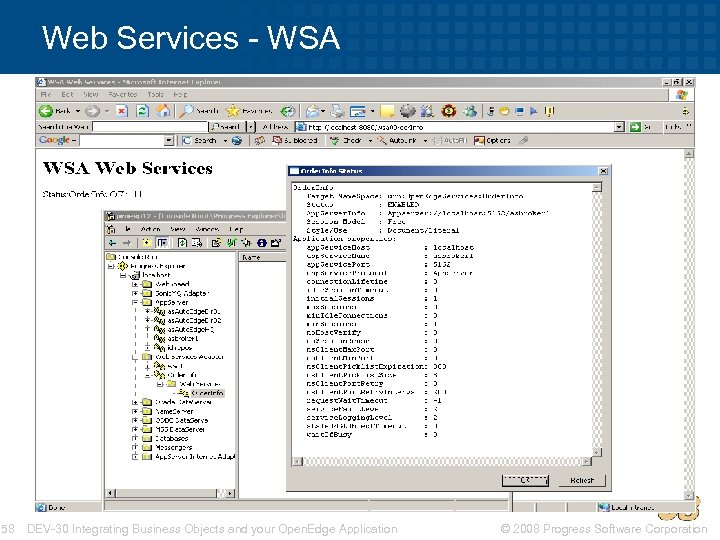
Task: Open the Mail envelope icon
Action: coord(312,111)
